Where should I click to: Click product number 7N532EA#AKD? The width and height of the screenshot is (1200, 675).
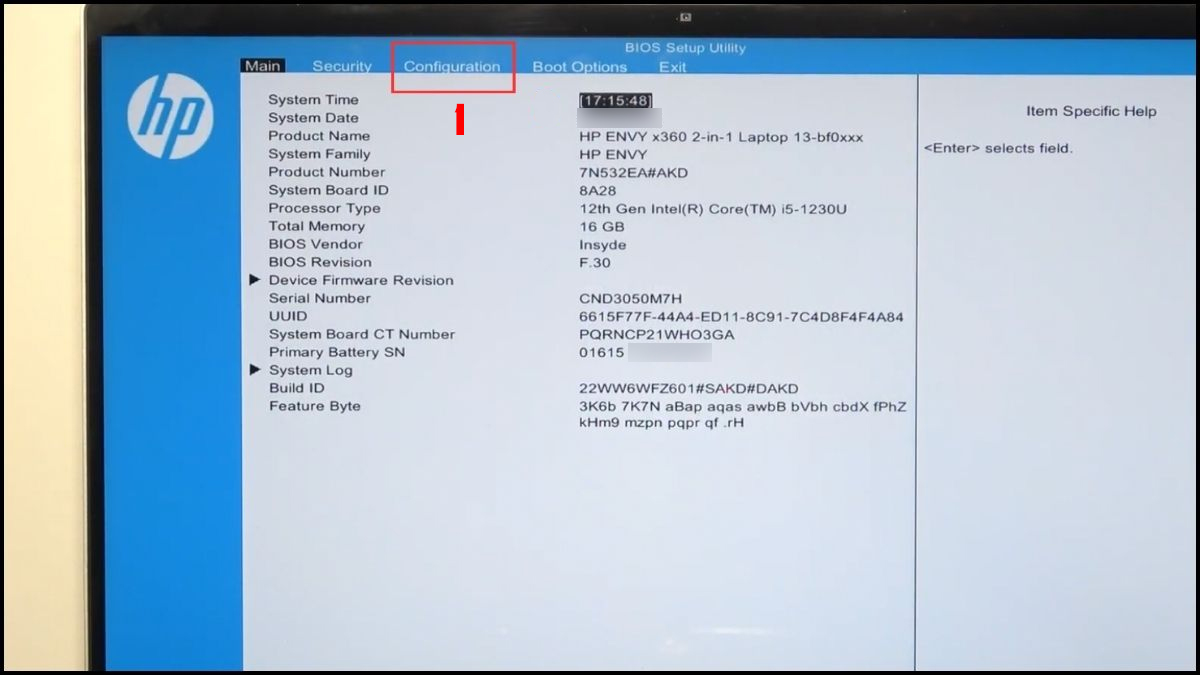pos(633,173)
